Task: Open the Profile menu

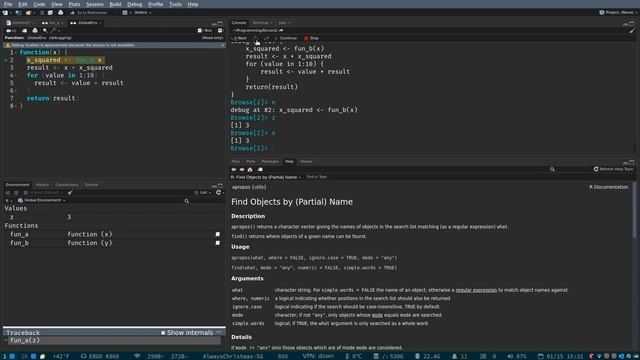Action: (155, 4)
